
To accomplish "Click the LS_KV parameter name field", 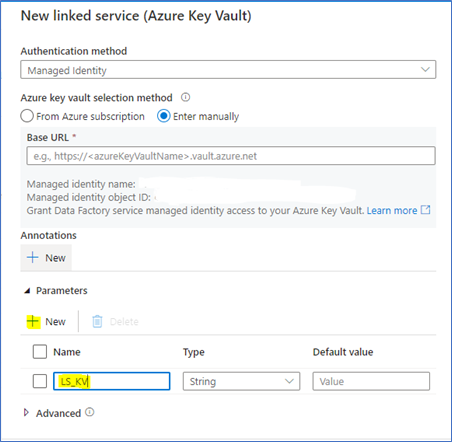I will click(112, 381).
